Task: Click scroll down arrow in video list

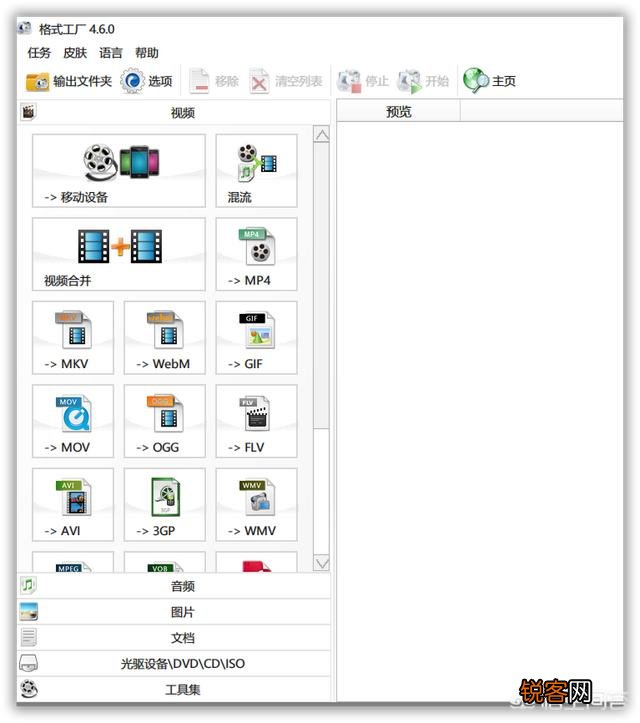Action: pyautogui.click(x=321, y=564)
